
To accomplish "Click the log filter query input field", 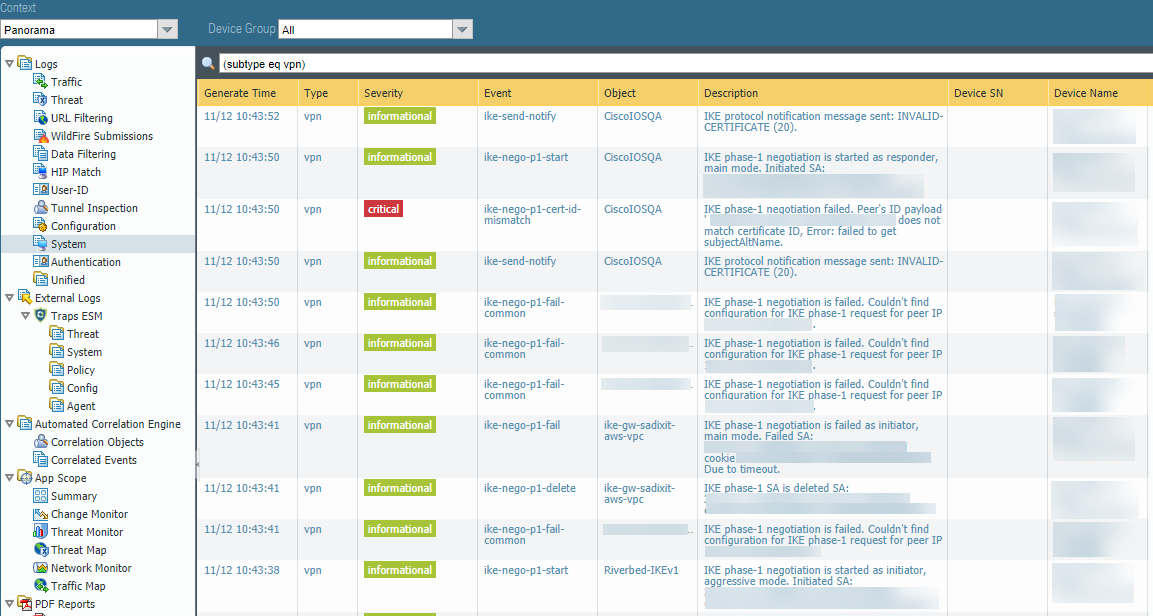I will pyautogui.click(x=680, y=64).
